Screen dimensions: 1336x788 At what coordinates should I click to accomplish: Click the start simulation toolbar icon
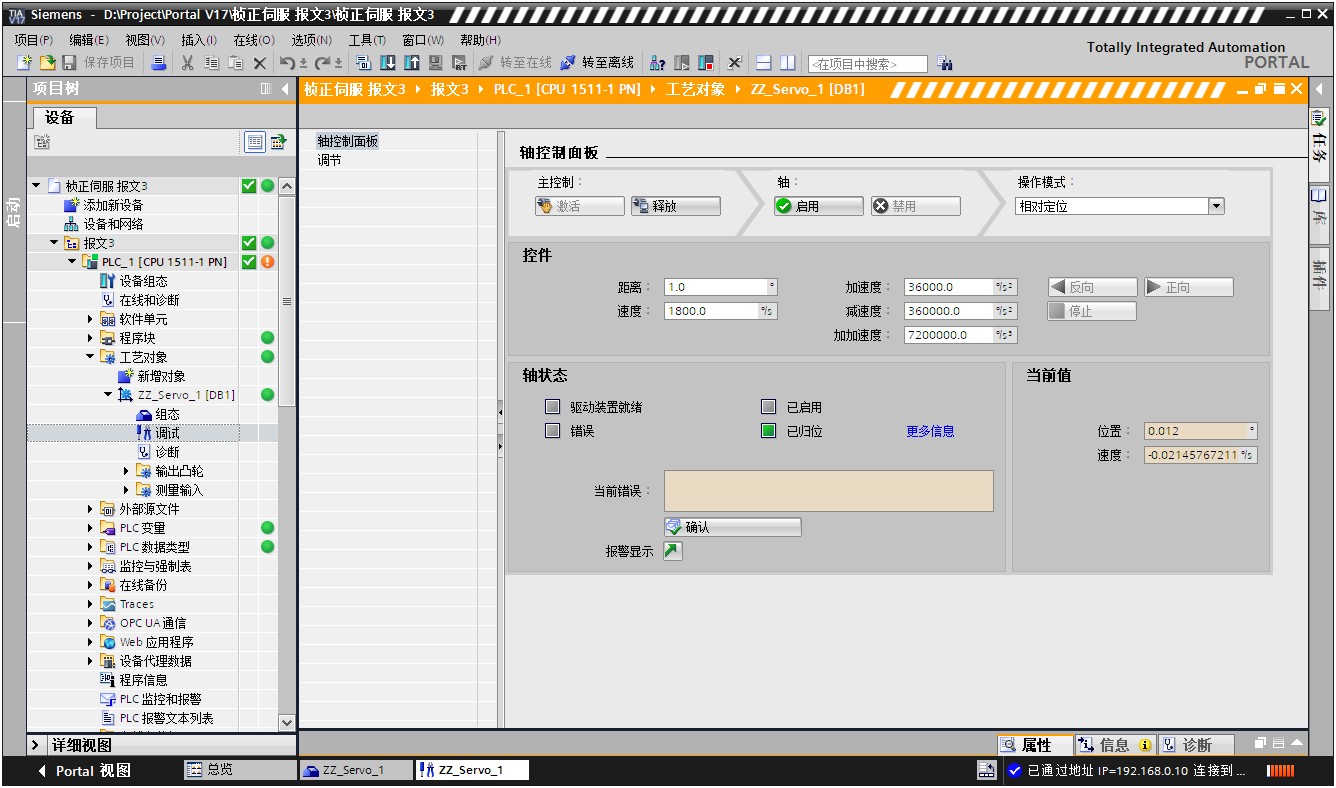click(436, 63)
